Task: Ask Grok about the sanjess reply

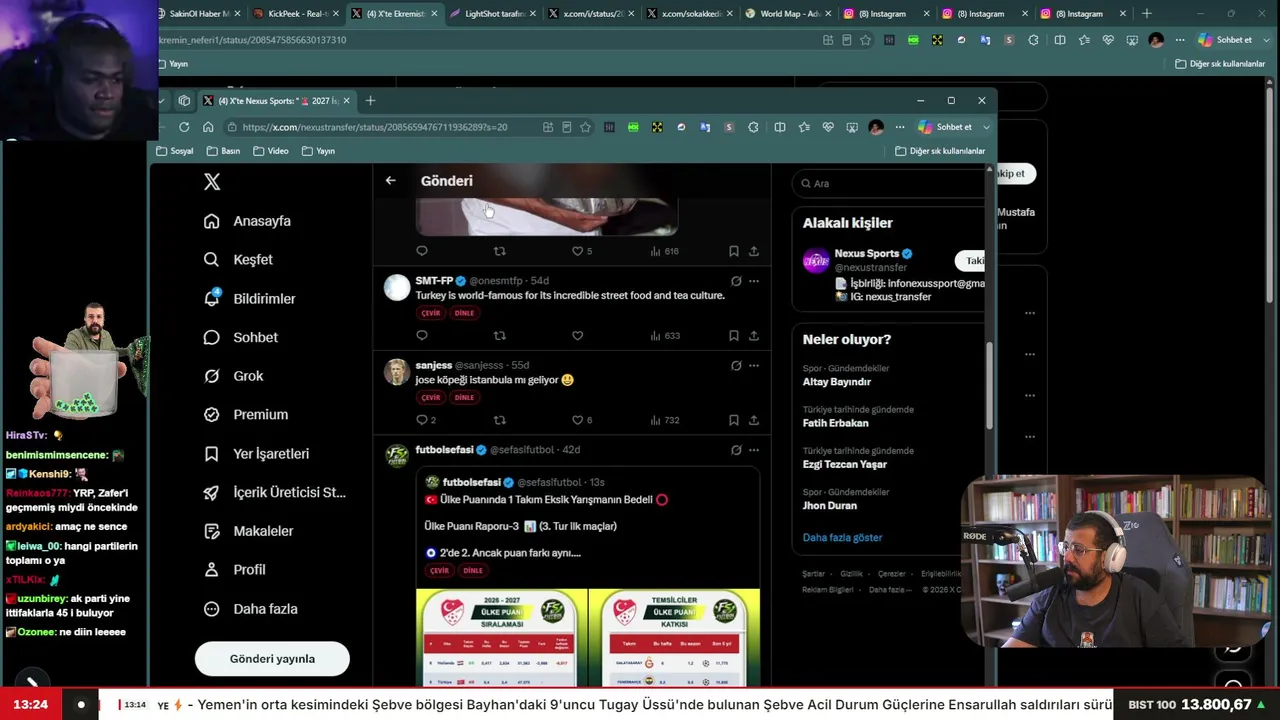Action: click(x=736, y=366)
